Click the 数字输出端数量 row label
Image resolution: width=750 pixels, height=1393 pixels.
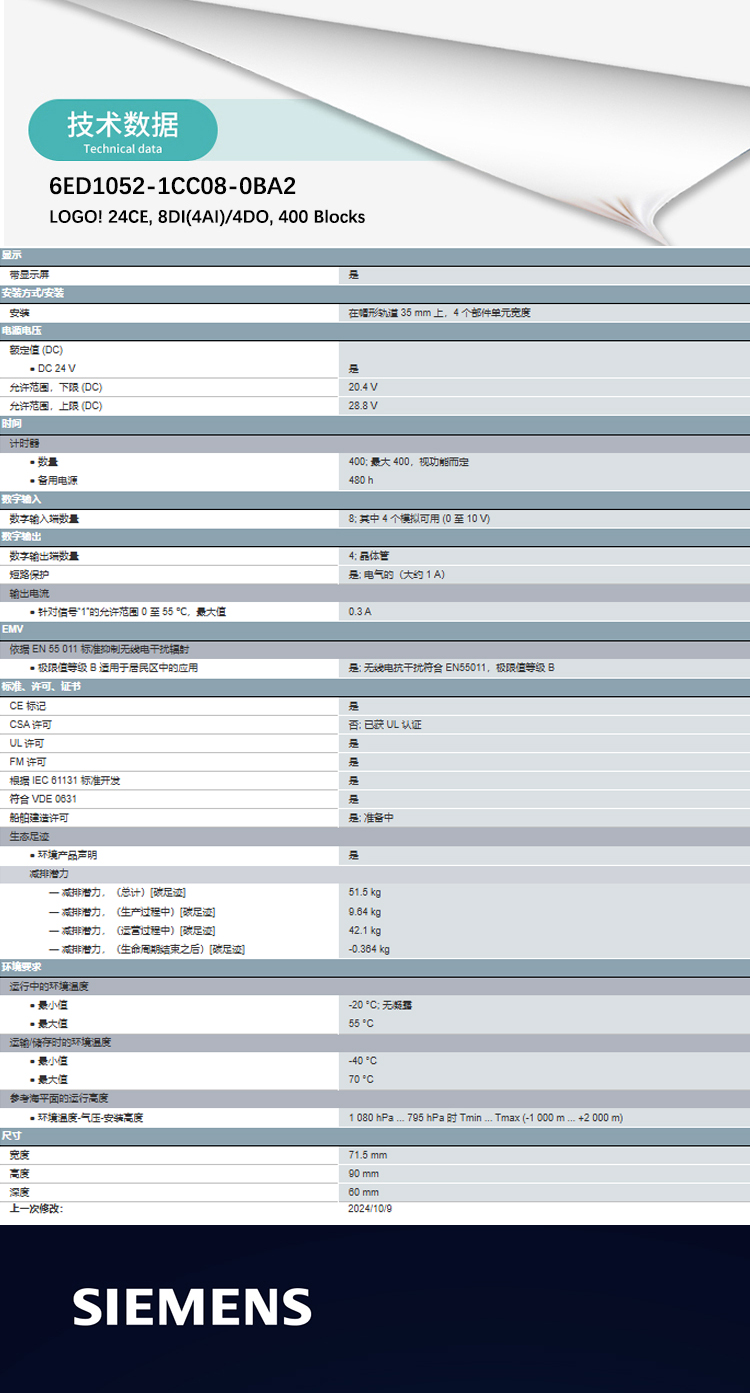click(44, 555)
